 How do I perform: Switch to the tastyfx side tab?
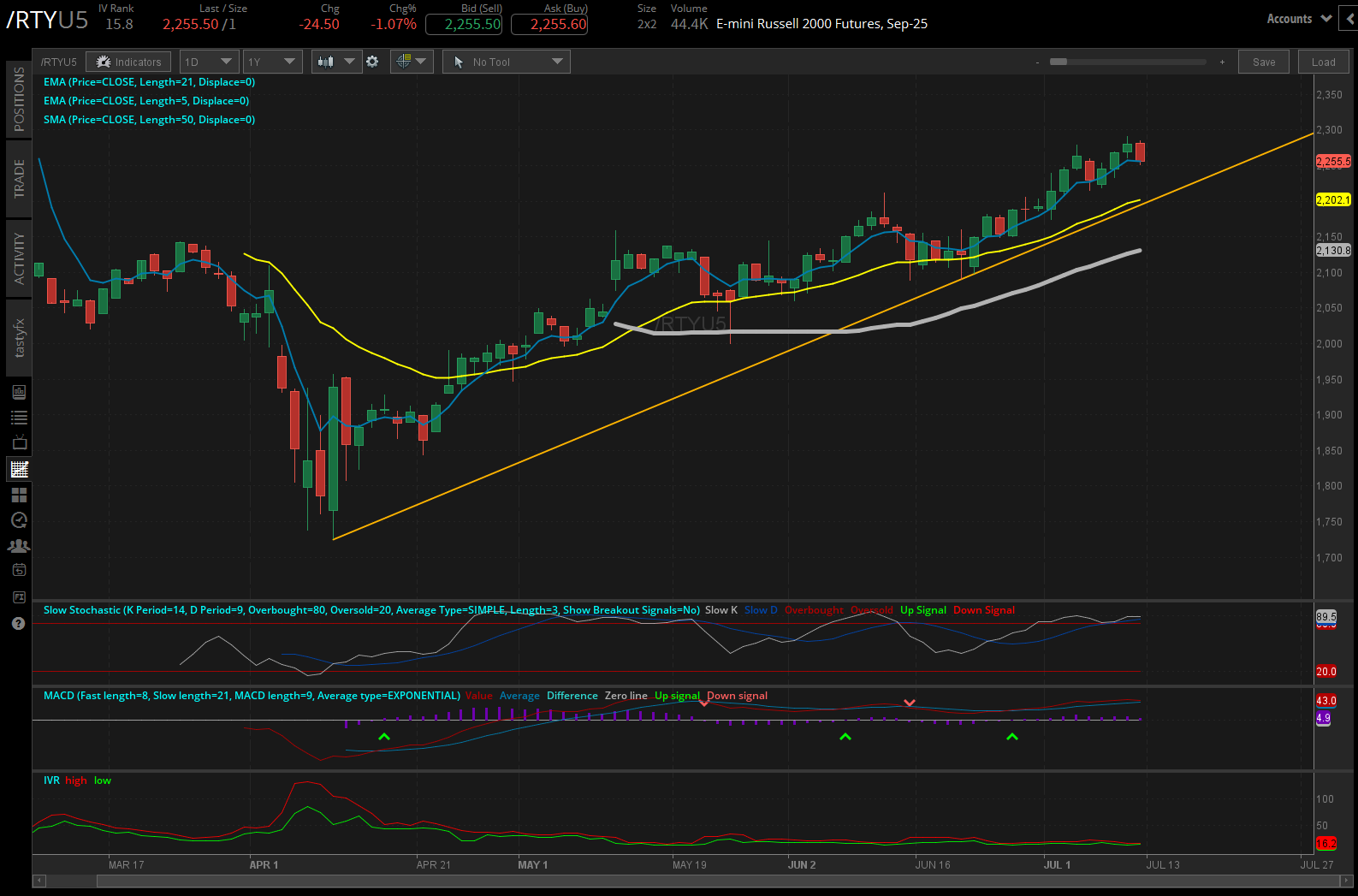19,338
